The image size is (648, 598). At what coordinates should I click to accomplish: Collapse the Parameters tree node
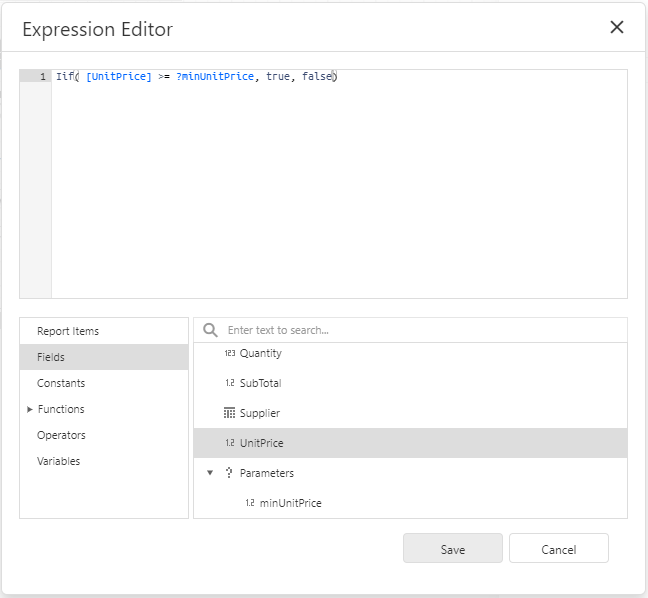click(210, 473)
